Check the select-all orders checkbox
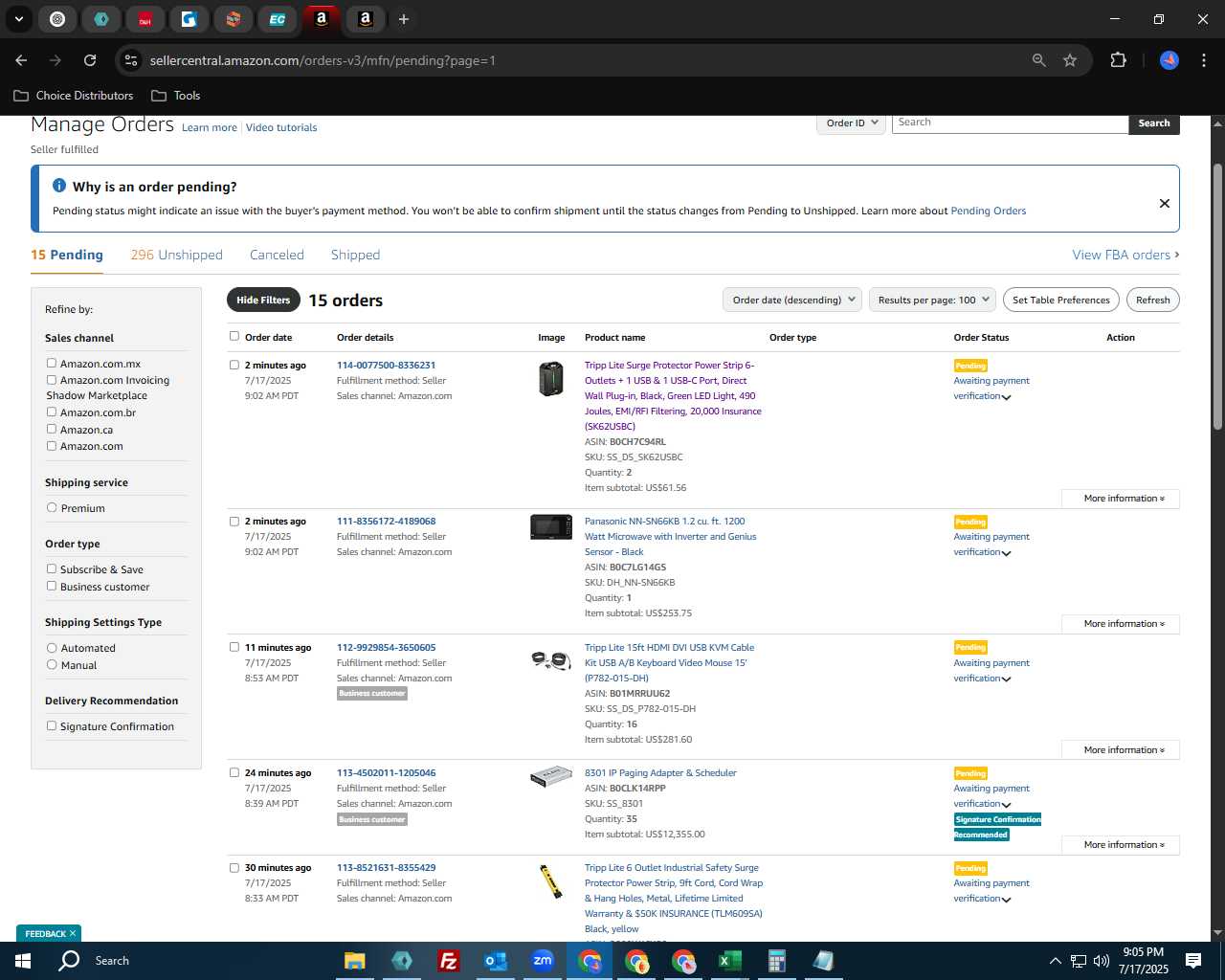 pos(234,336)
